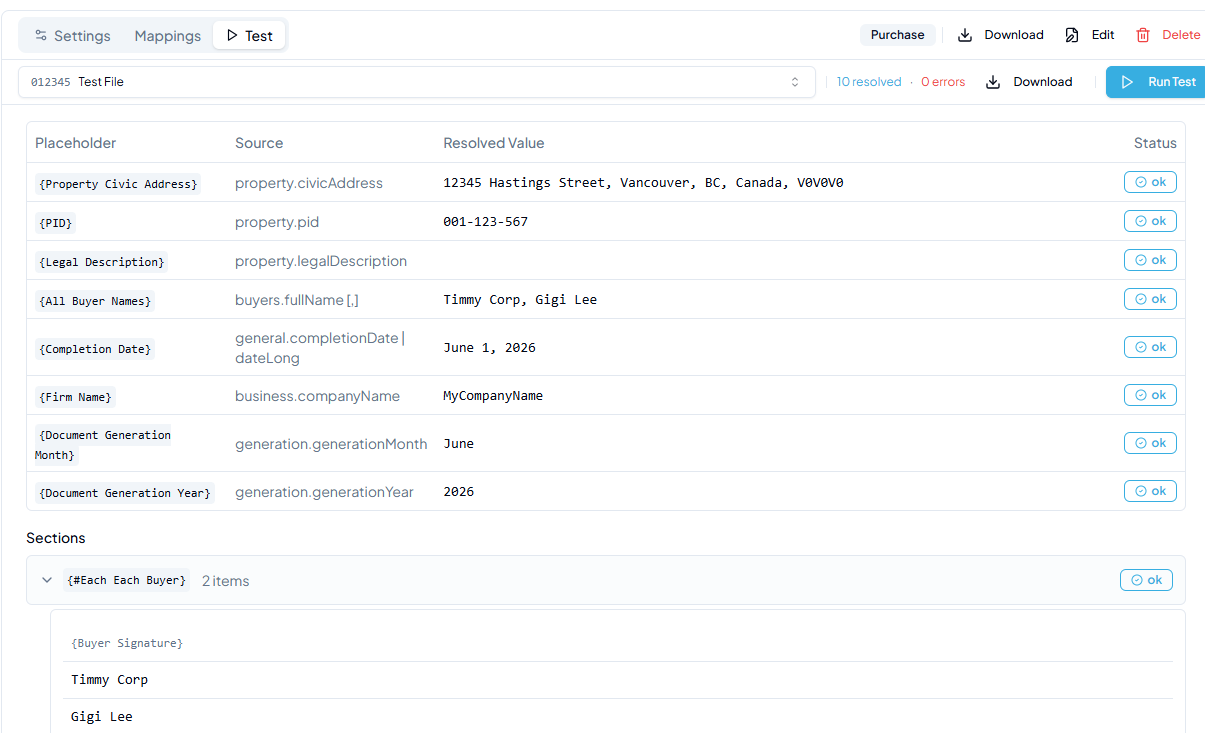
Task: Click the Edit button
Action: coord(1090,35)
